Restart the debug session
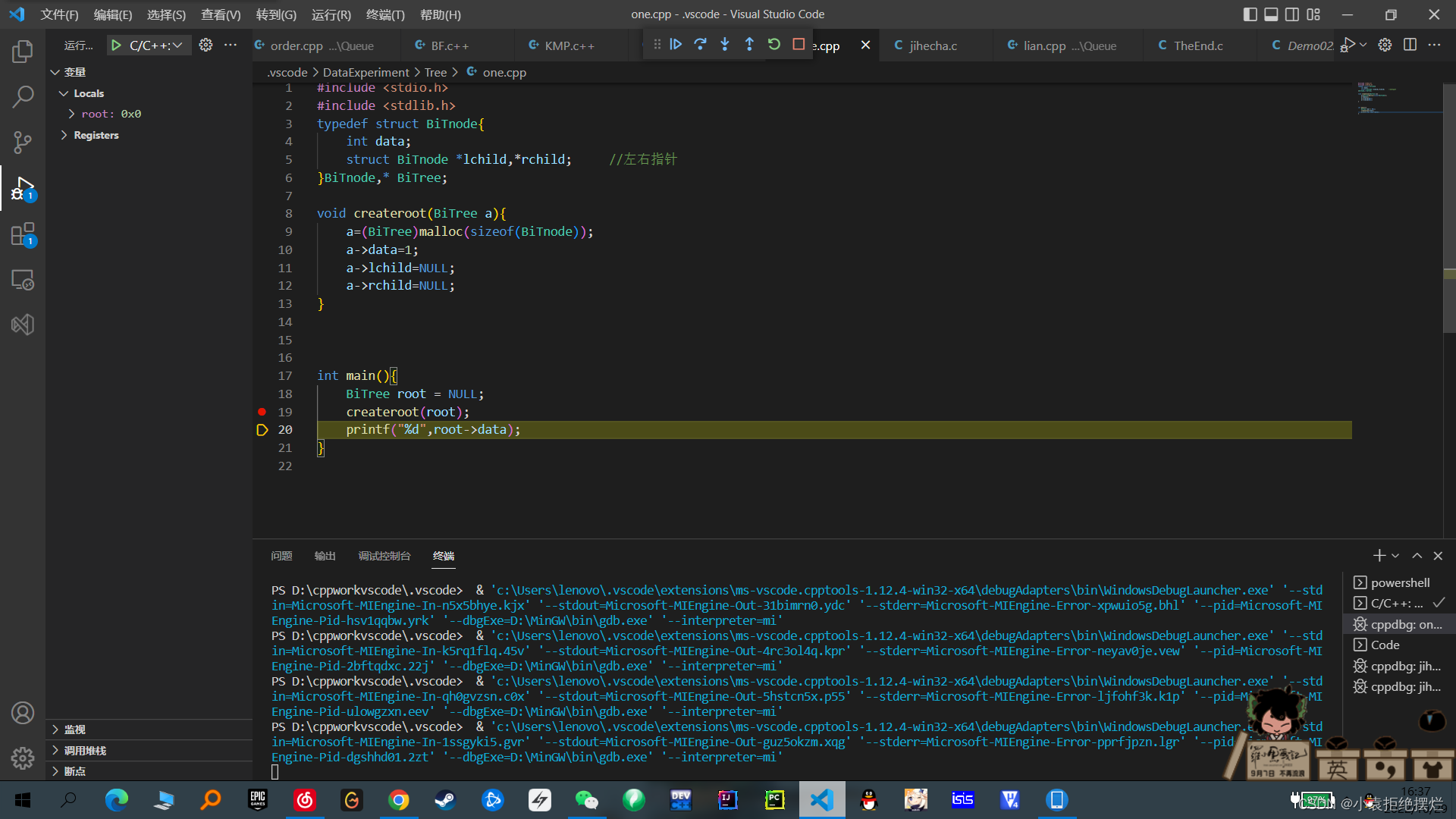Screen dimensions: 1456x819 (x=773, y=45)
